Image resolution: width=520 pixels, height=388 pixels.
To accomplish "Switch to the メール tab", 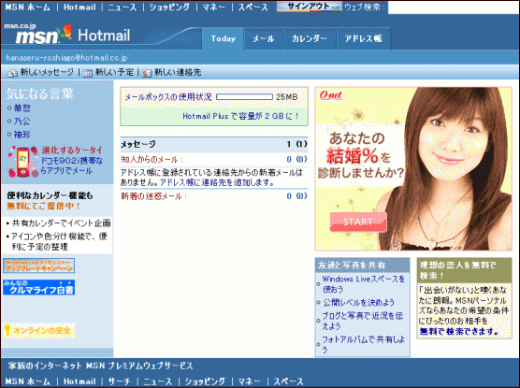I will (263, 39).
